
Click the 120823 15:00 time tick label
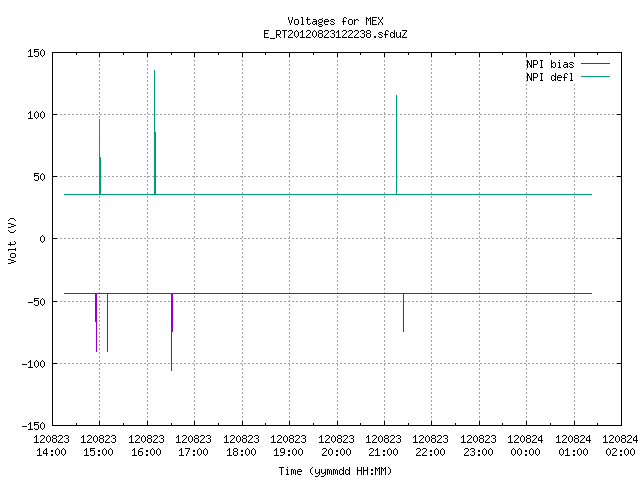(98, 446)
